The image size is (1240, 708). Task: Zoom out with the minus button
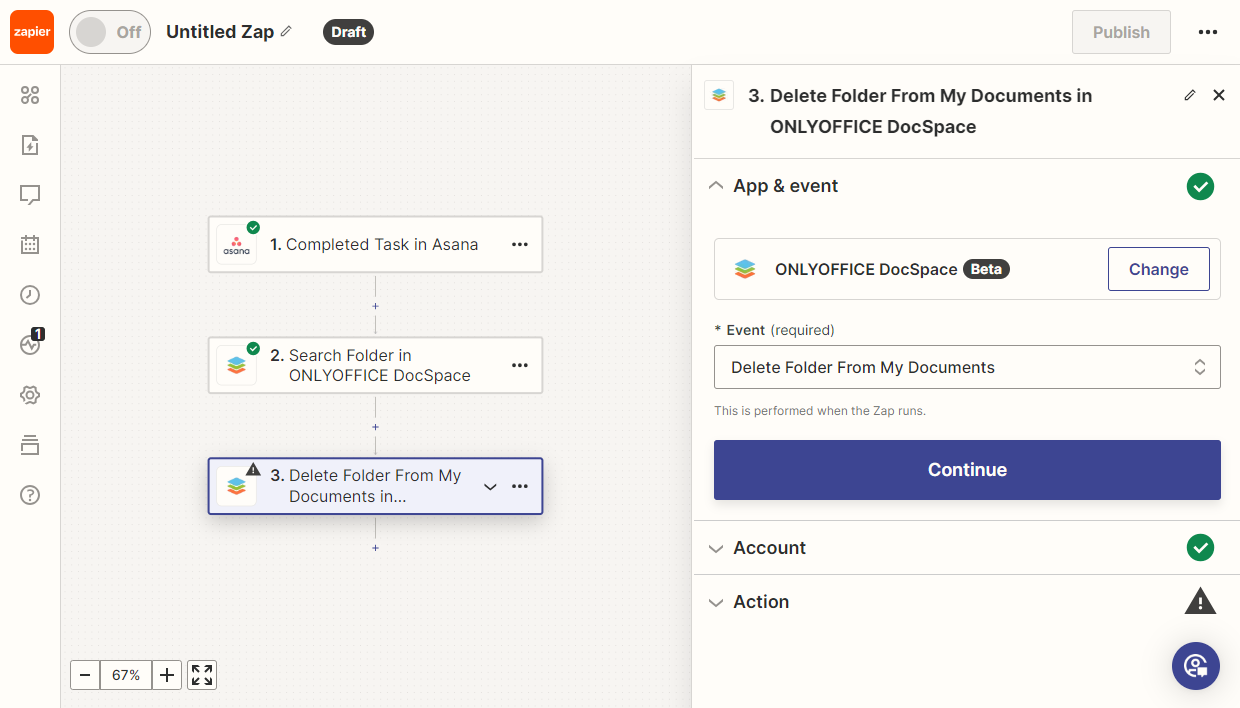pyautogui.click(x=85, y=675)
